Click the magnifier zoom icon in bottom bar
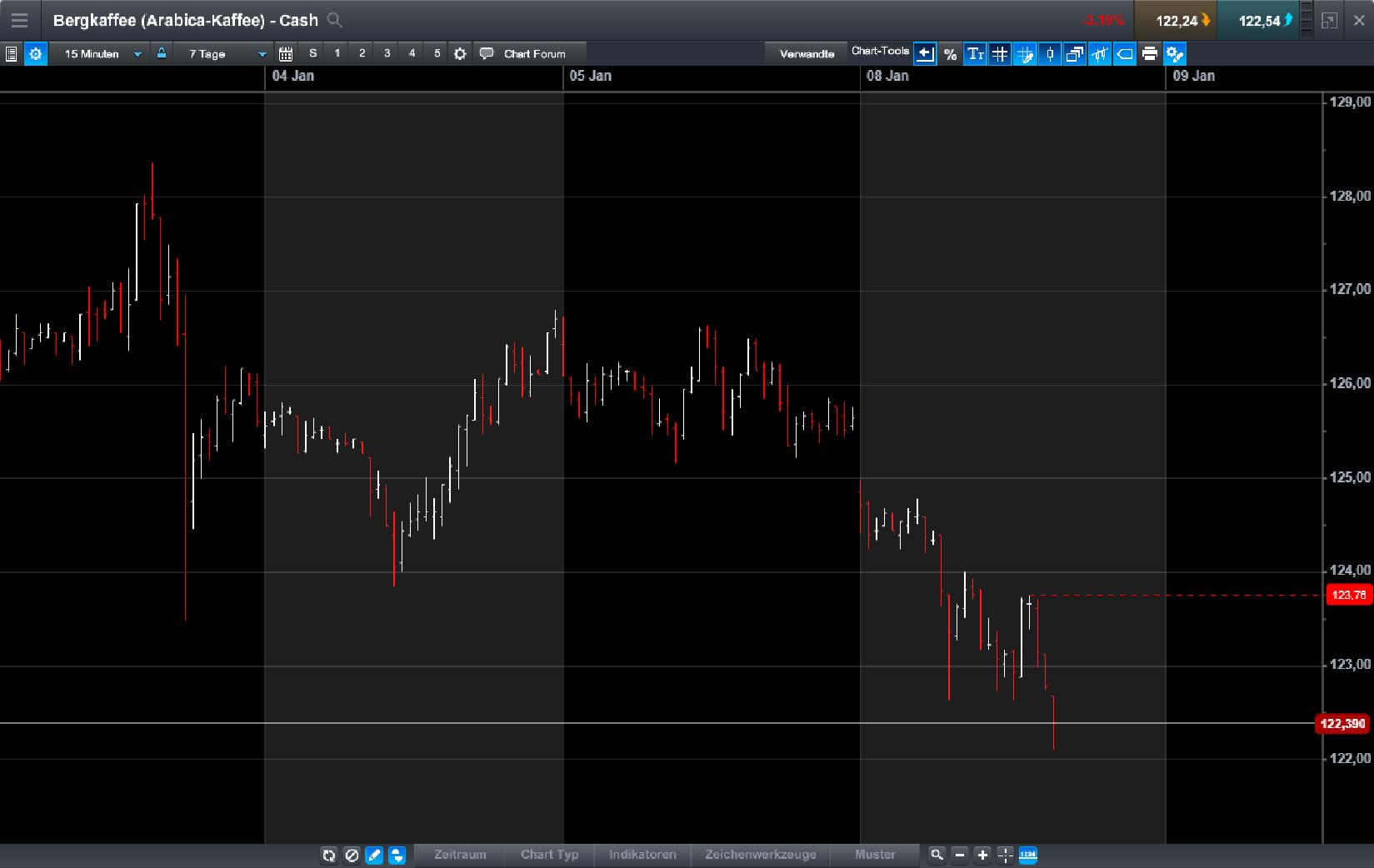This screenshot has height=868, width=1374. (x=937, y=855)
